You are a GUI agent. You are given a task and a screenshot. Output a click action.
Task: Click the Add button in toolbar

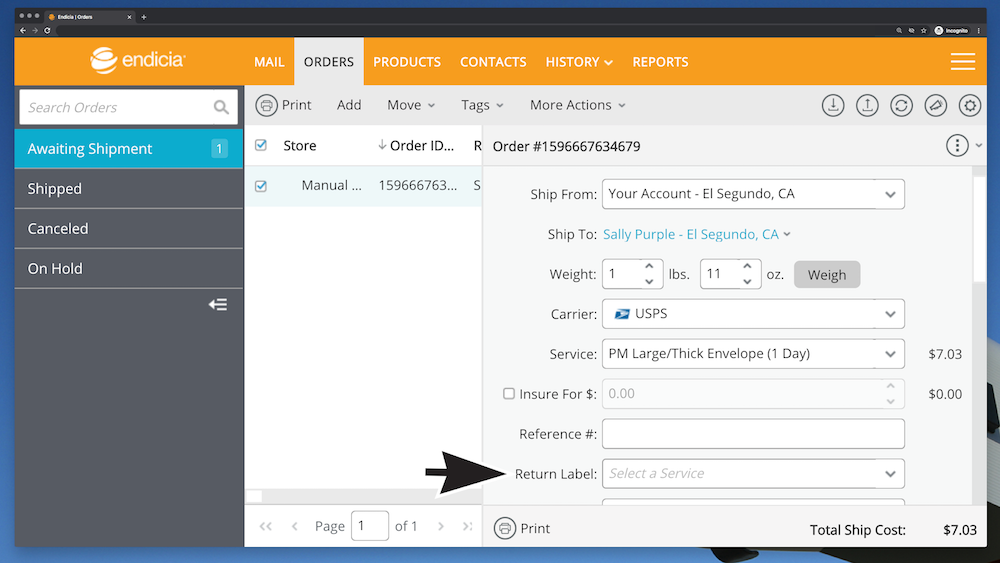[349, 105]
